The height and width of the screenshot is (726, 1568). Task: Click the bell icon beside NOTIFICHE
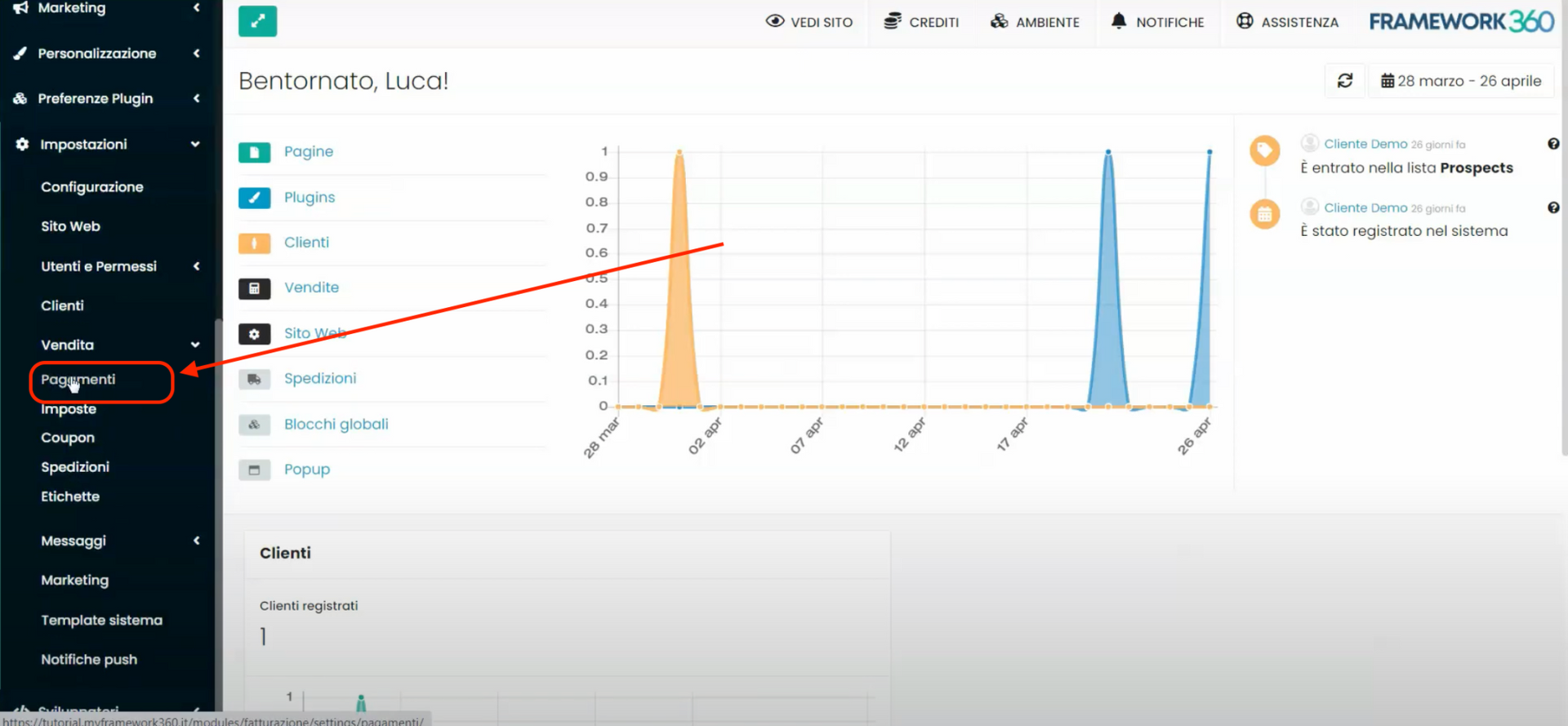point(1119,21)
